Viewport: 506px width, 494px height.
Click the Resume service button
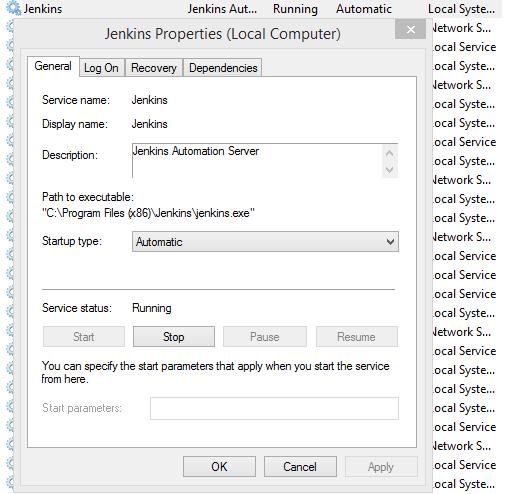[357, 337]
